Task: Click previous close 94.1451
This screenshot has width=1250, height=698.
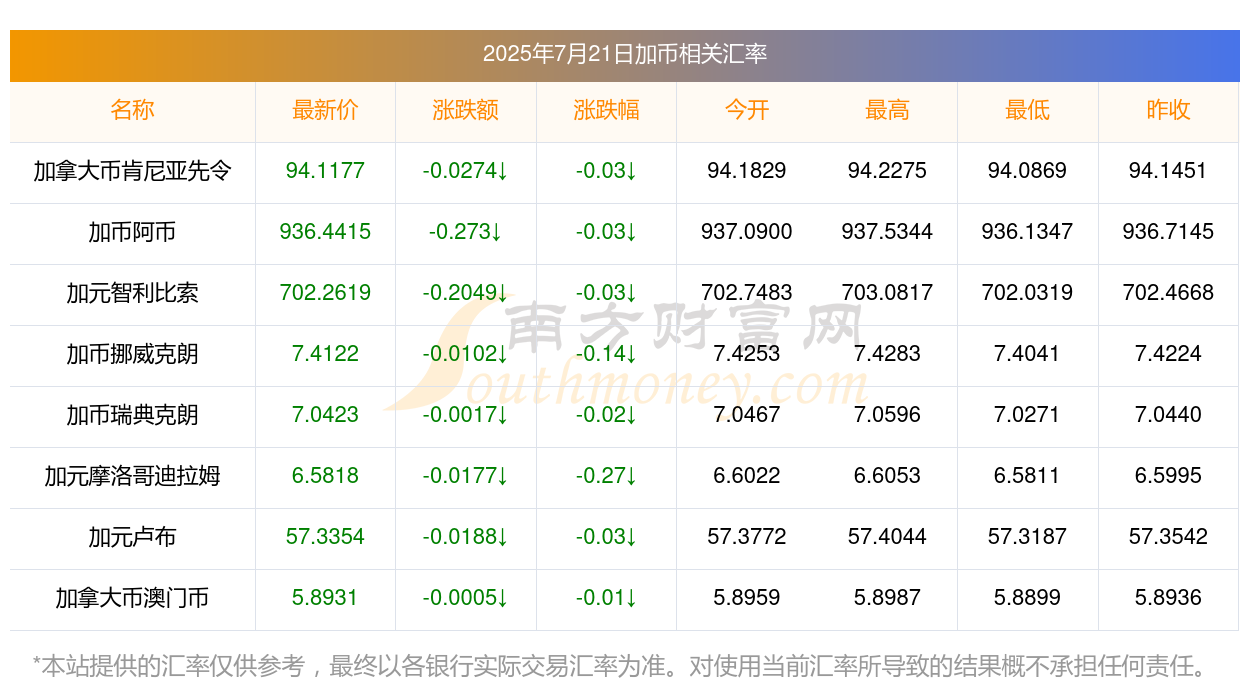Action: [x=1168, y=171]
